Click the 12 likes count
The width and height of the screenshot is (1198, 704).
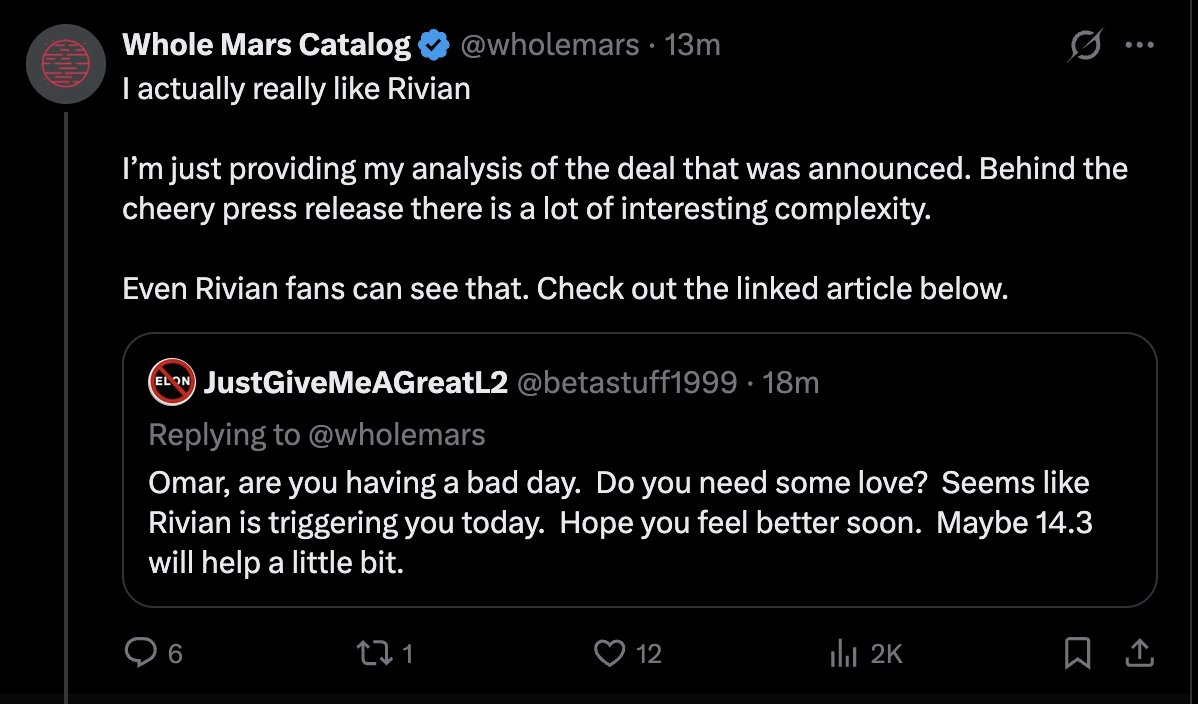[649, 654]
